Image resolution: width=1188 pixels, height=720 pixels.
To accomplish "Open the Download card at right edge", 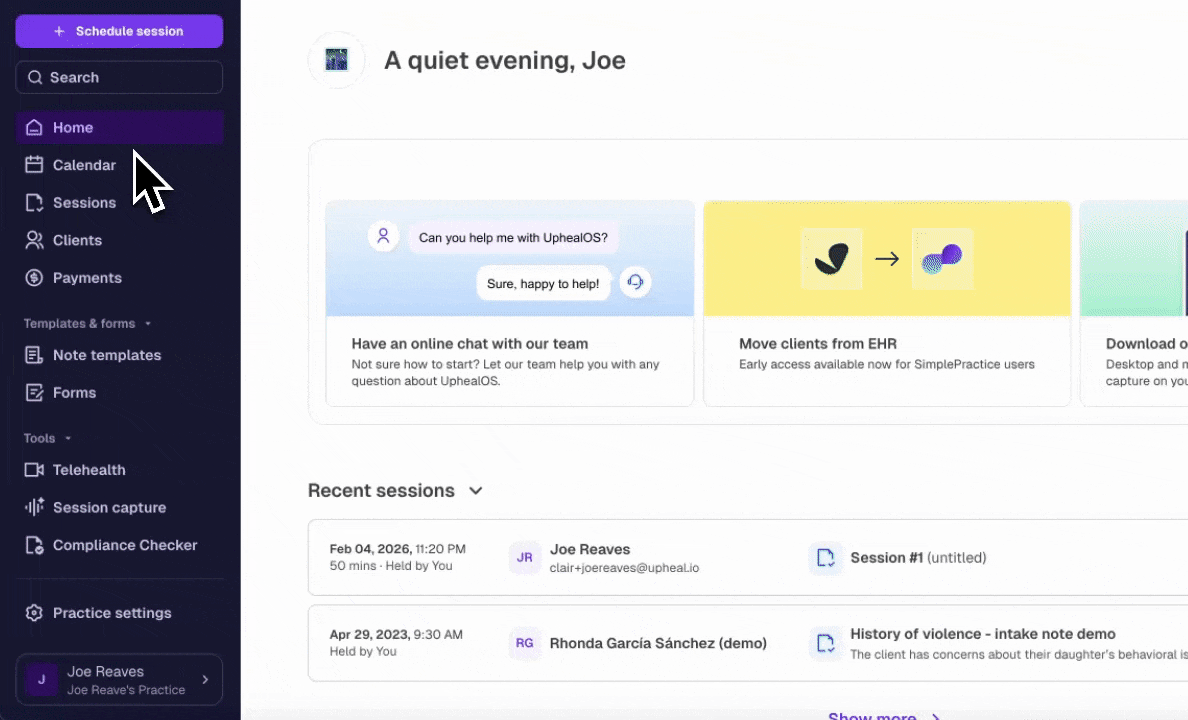I will coord(1134,303).
